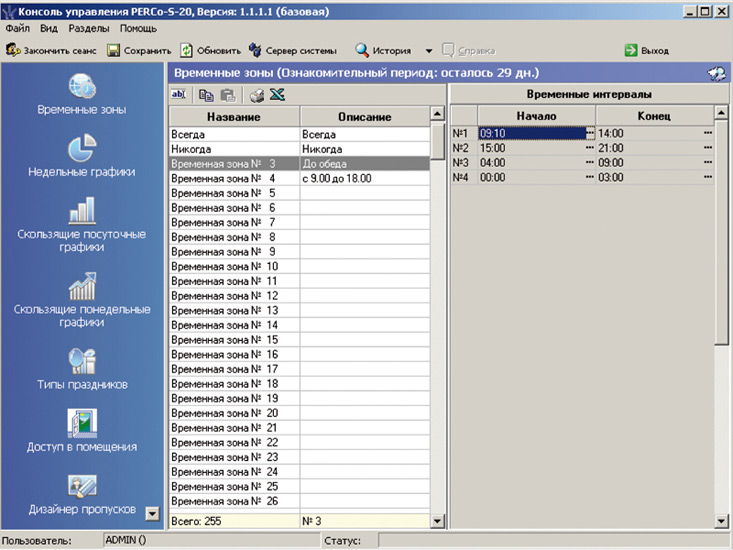Open the Недельные графики section
Viewport: 733px width, 550px height.
(82, 156)
